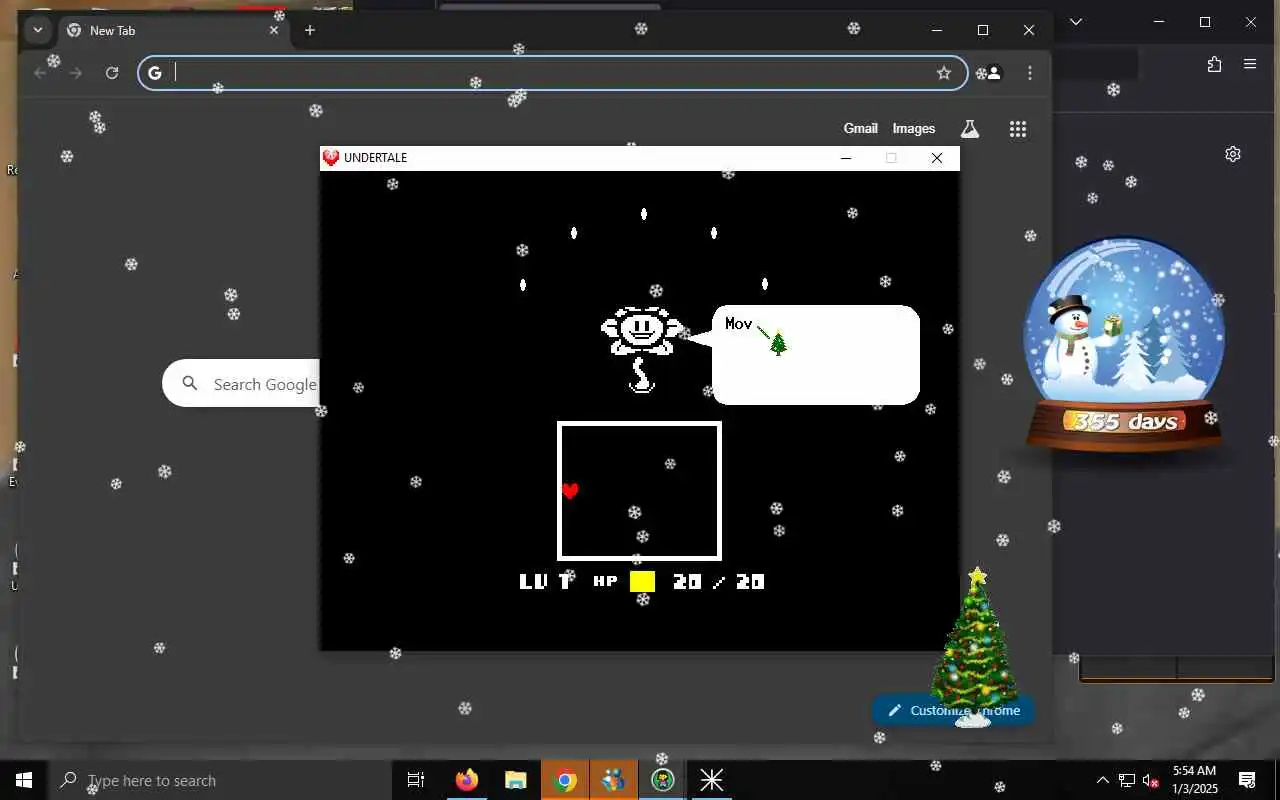Bookmark this tab with the star icon

tap(943, 73)
